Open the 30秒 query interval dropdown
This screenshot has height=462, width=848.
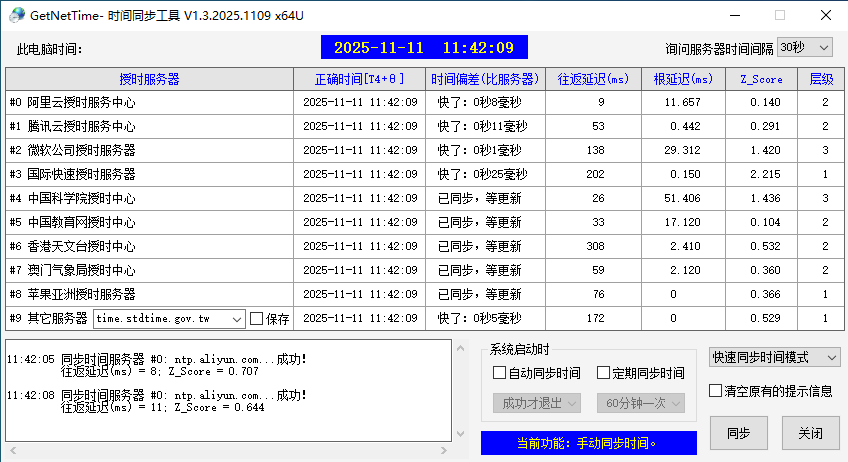tap(805, 48)
